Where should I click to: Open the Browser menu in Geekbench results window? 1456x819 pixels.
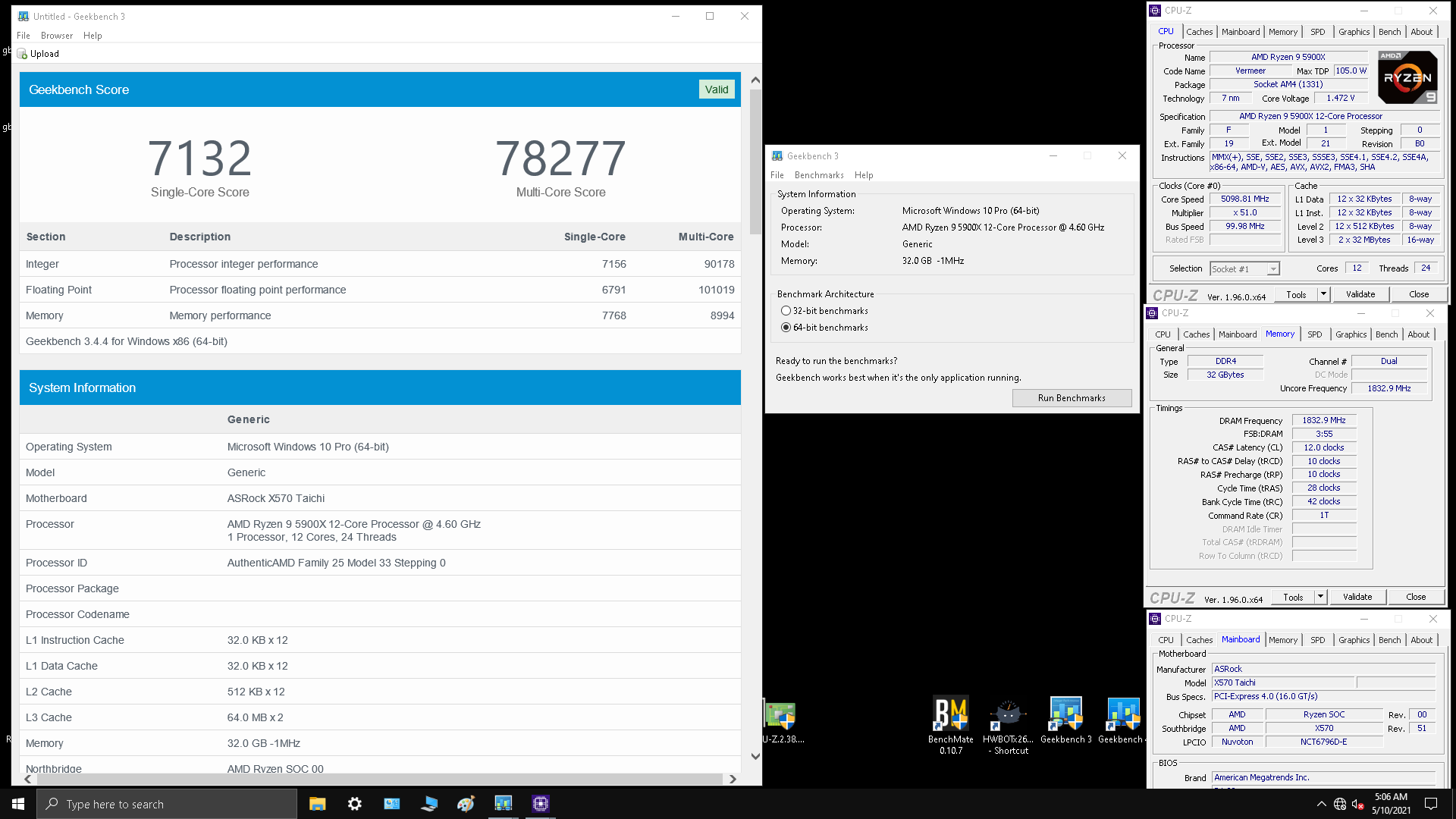57,36
